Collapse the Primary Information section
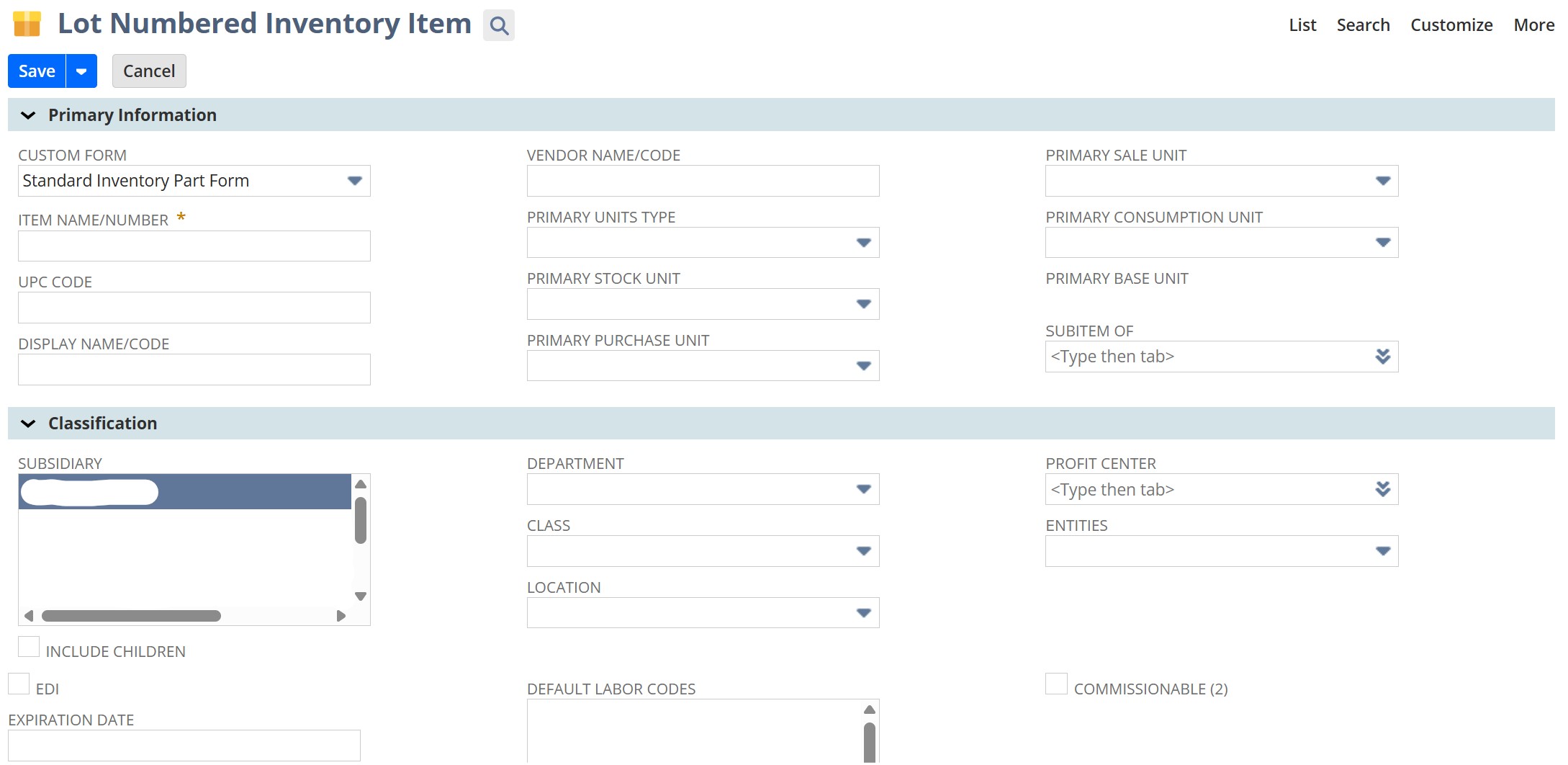This screenshot has height=765, width=1568. point(28,115)
